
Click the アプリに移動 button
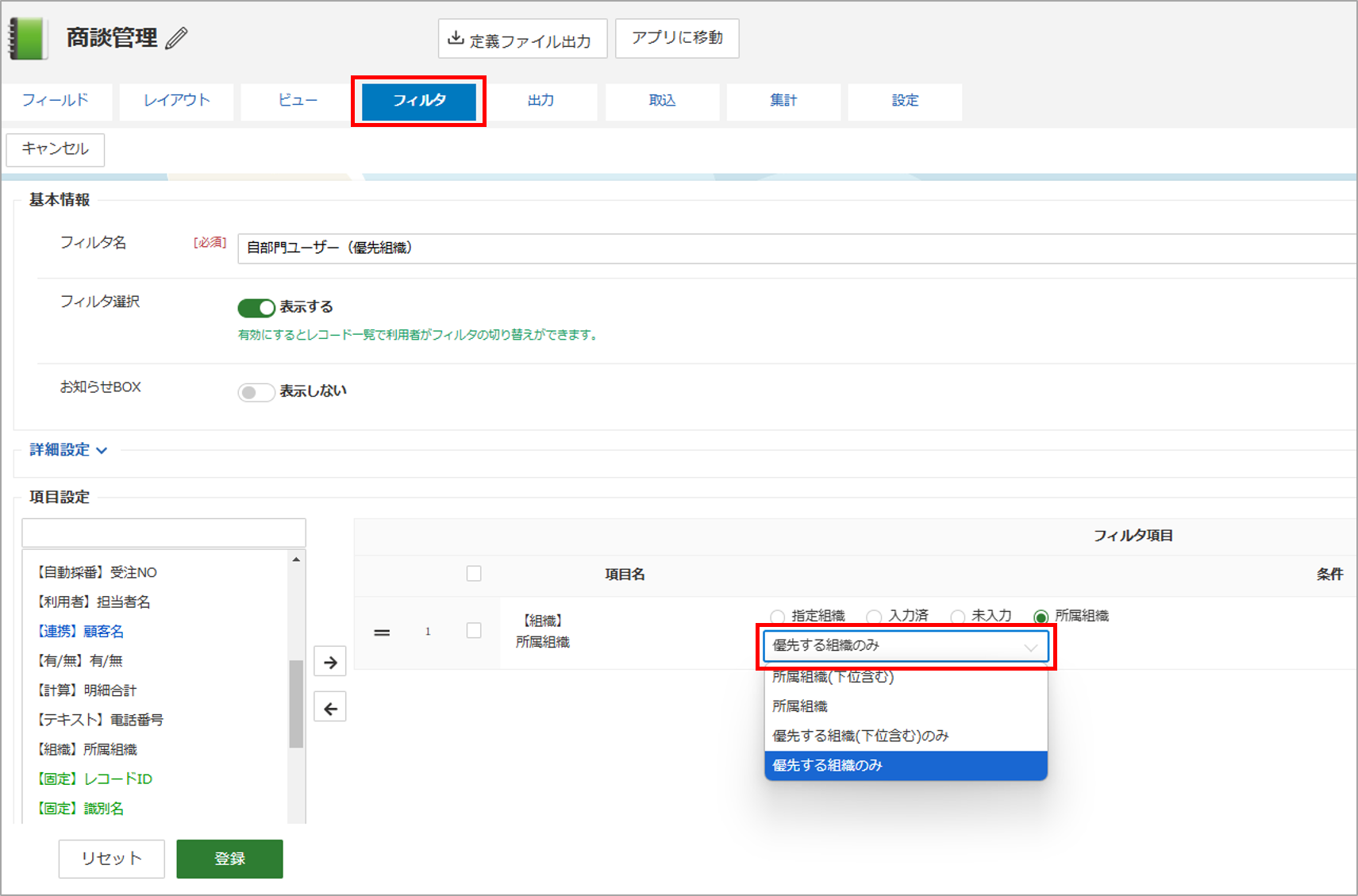click(677, 38)
